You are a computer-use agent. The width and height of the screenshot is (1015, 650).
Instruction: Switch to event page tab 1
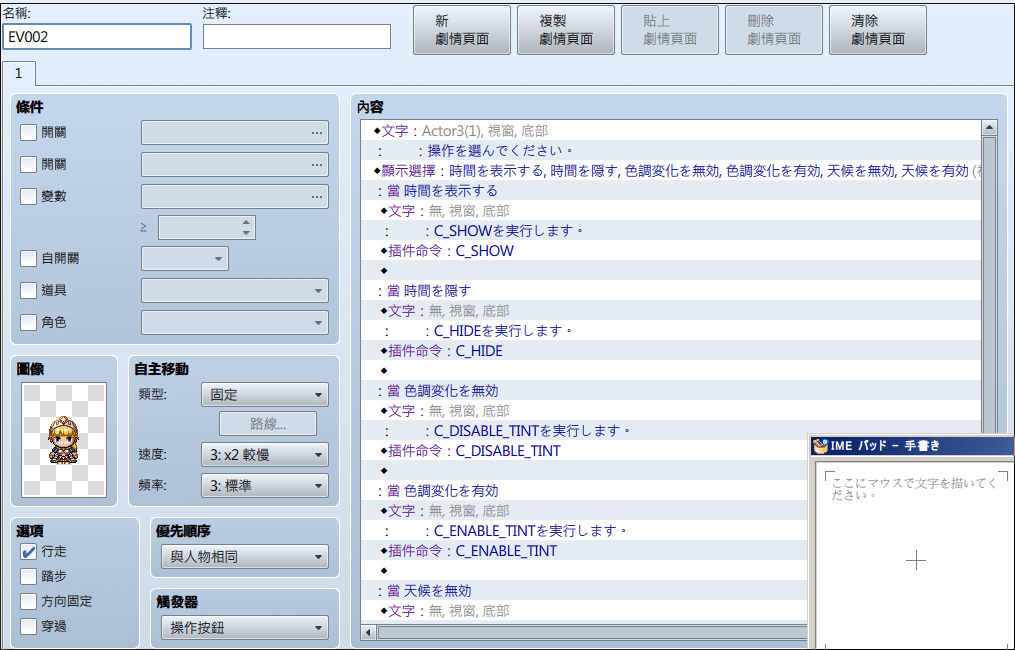point(19,73)
